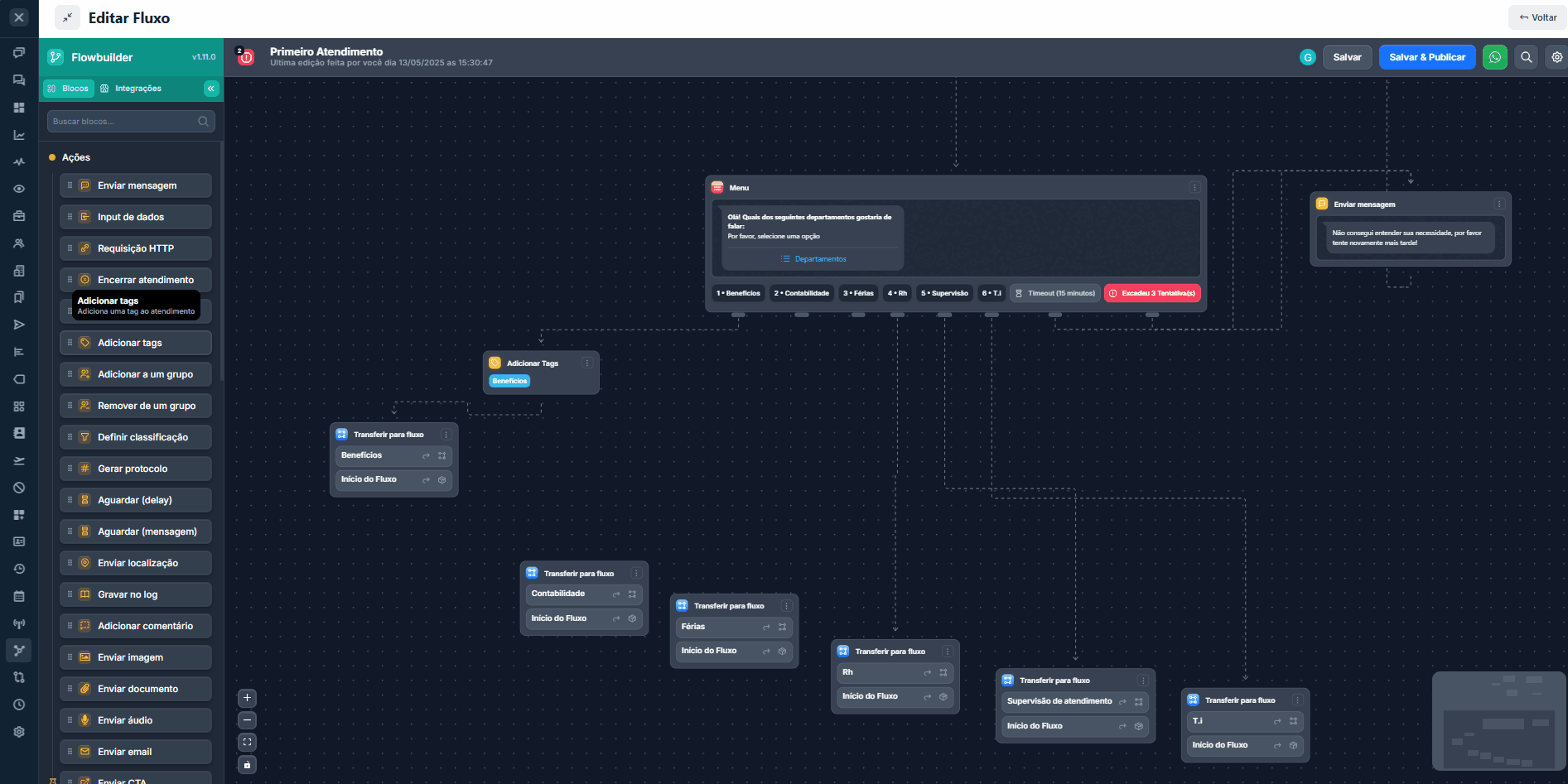Select the Adicionar a um grupo block
This screenshot has width=1568, height=784.
[x=136, y=374]
